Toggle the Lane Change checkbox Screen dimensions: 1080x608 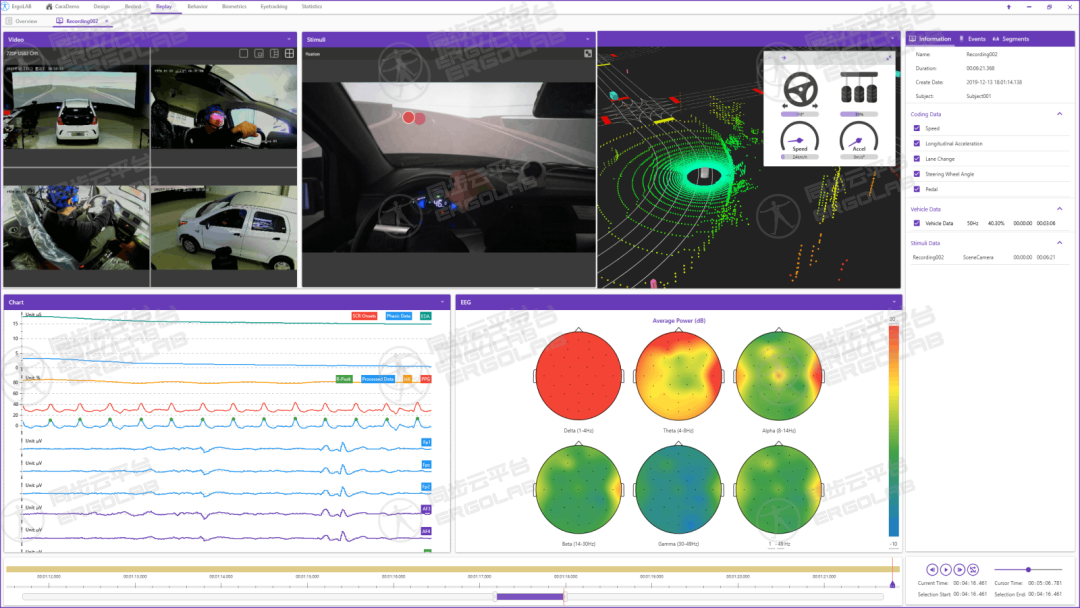(x=917, y=159)
